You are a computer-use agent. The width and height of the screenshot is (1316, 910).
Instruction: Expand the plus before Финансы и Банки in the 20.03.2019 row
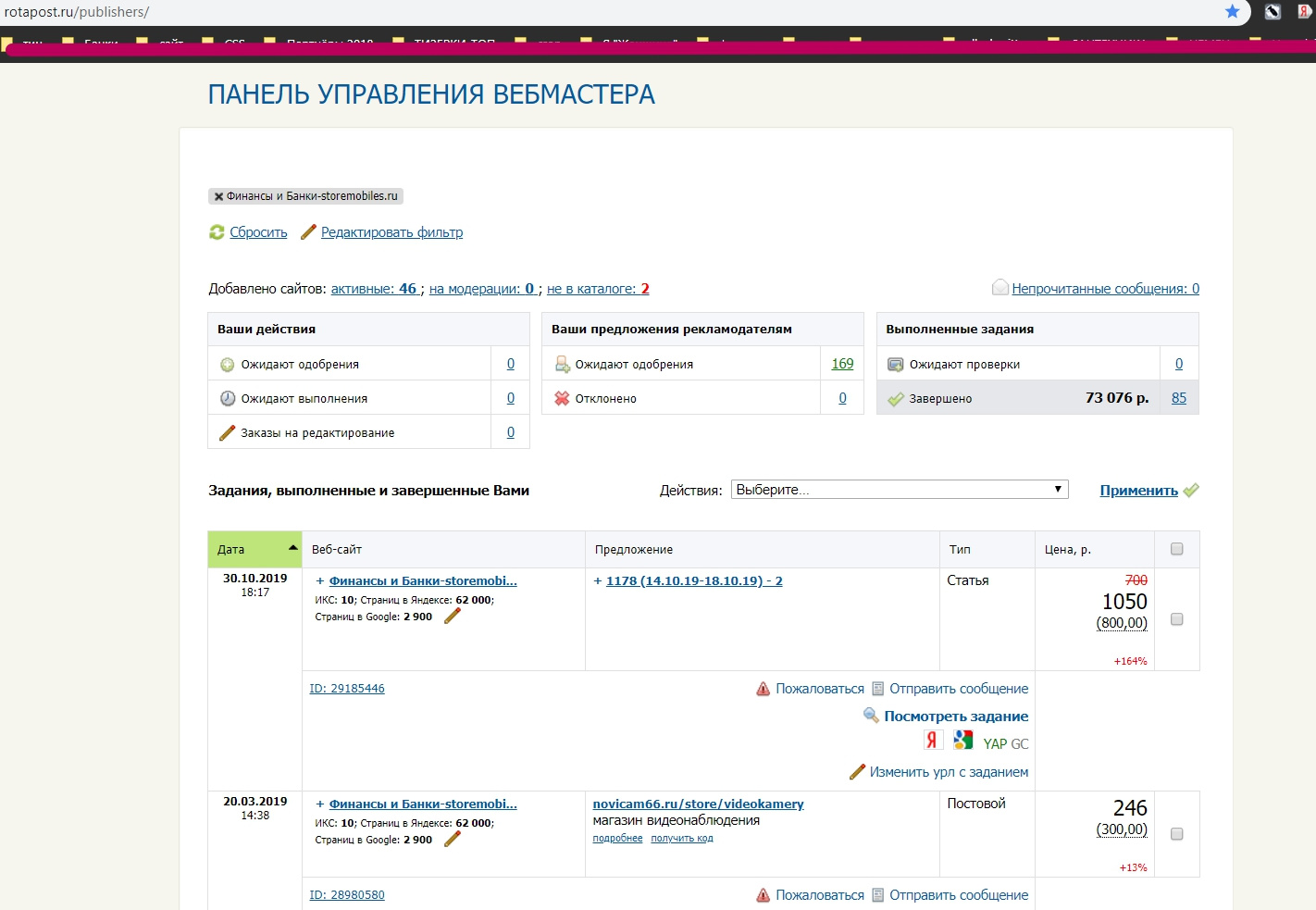point(320,804)
